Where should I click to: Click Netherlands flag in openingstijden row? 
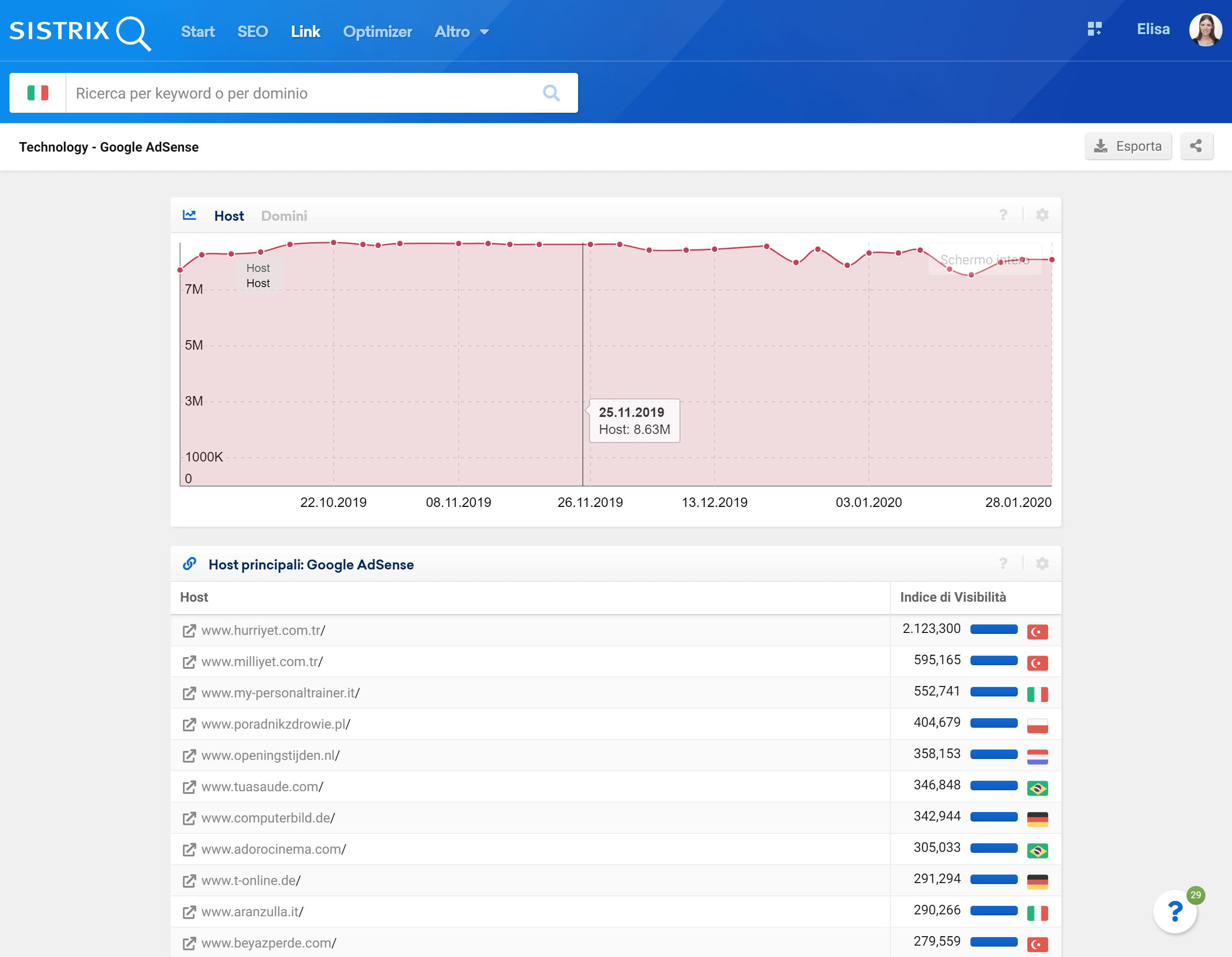coord(1037,758)
